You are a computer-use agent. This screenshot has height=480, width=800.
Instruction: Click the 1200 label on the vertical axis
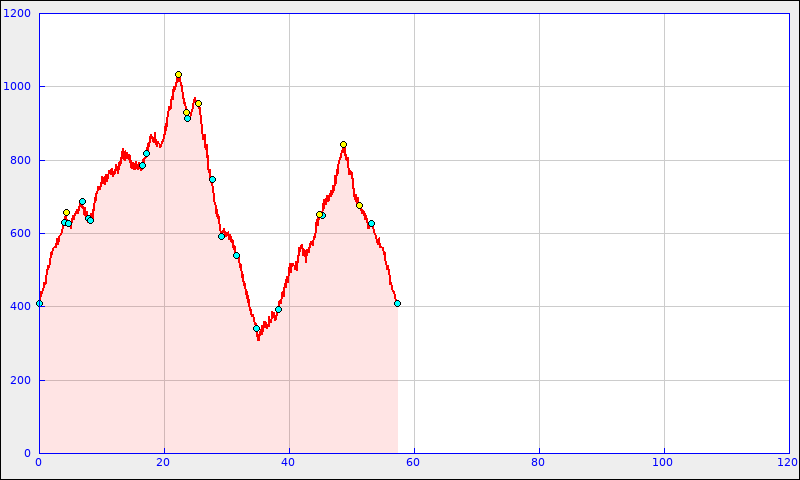(17, 14)
